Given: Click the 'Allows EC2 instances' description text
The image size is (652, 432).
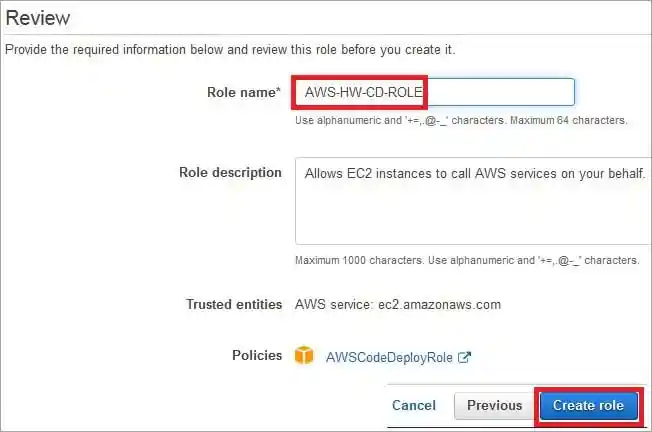Looking at the screenshot, I should (x=474, y=173).
